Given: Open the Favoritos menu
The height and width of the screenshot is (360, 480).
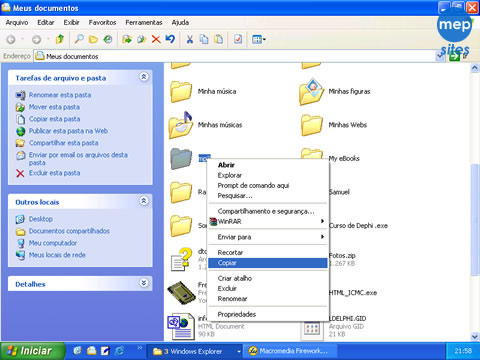Looking at the screenshot, I should point(102,22).
